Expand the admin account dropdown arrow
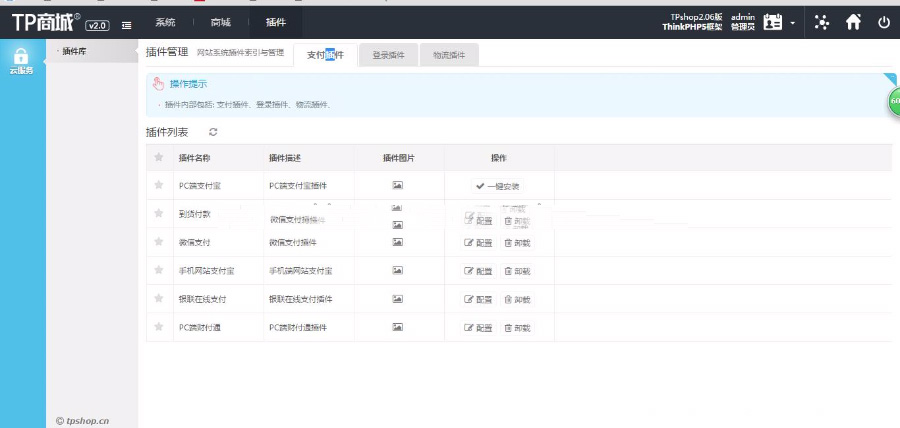This screenshot has height=428, width=900. pos(793,23)
